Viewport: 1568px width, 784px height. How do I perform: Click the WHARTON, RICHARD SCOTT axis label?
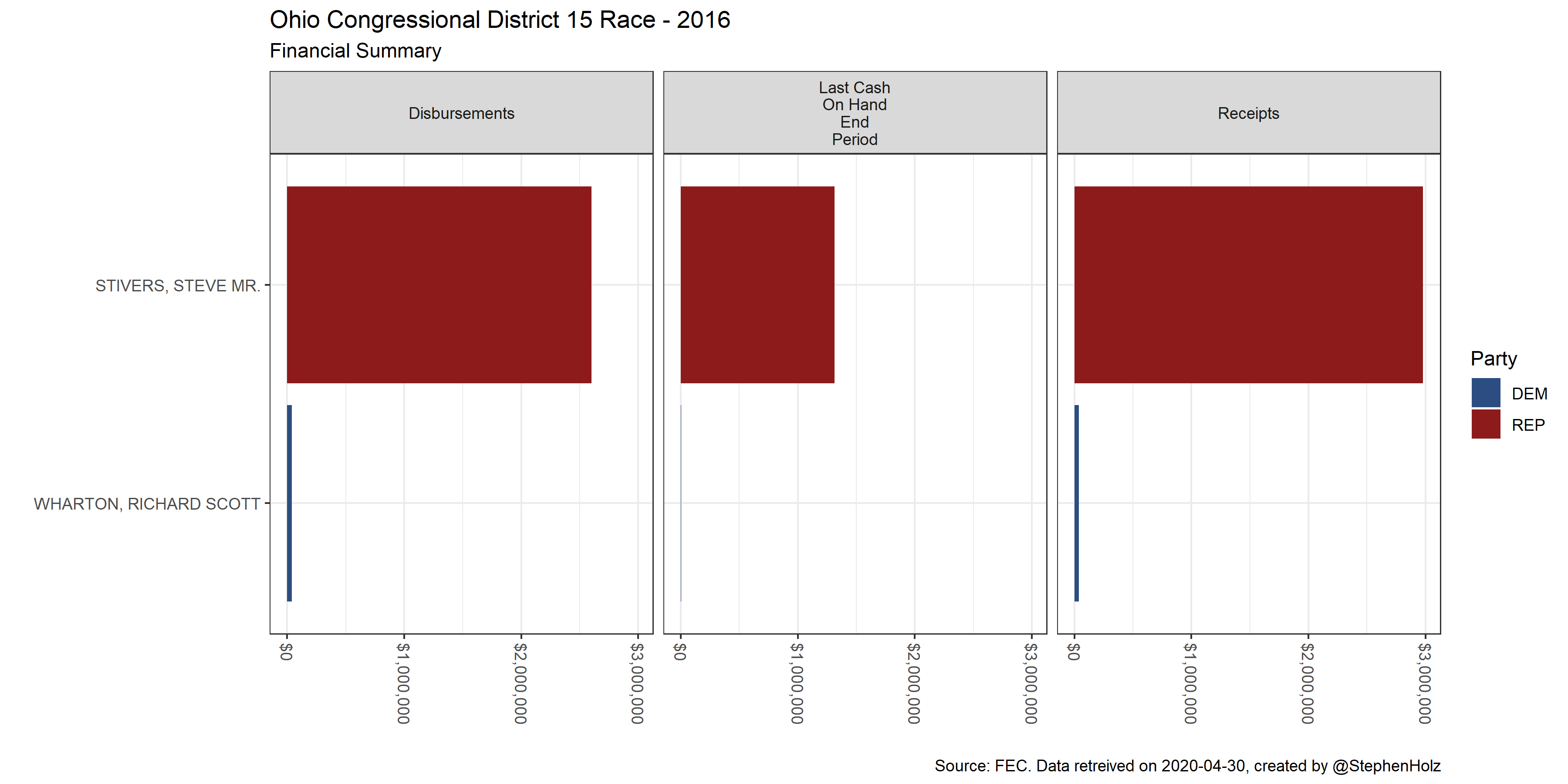147,504
